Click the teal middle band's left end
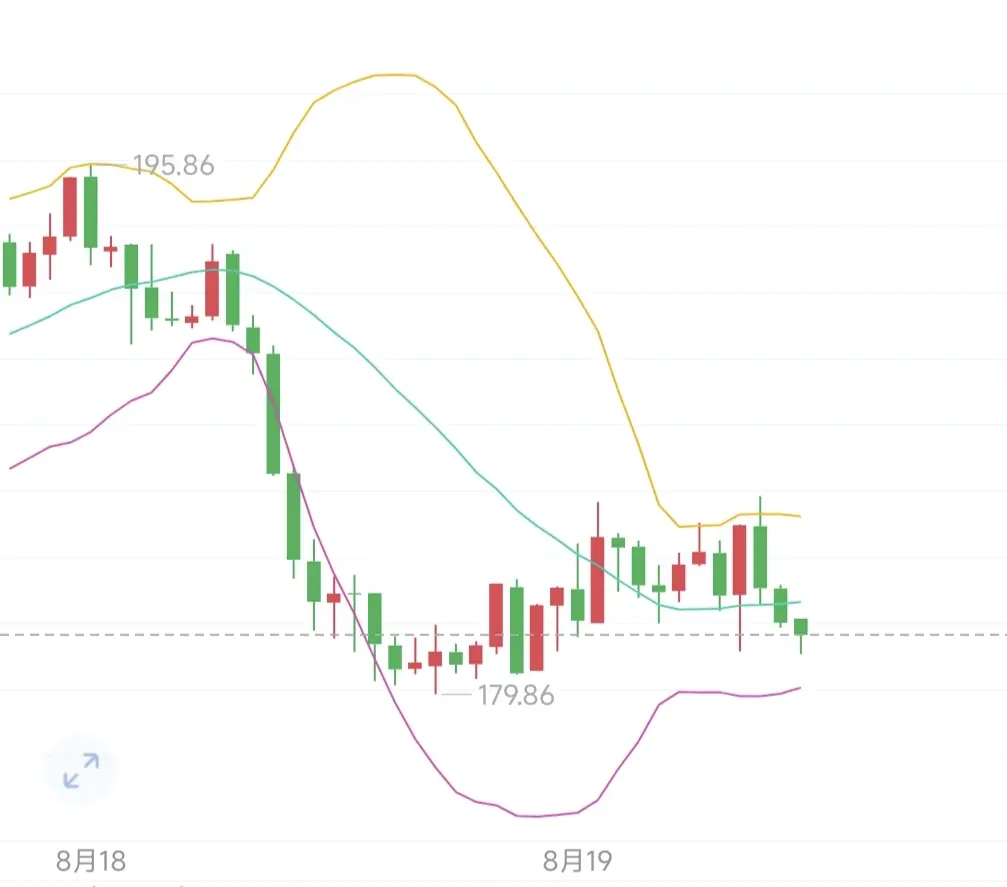Image resolution: width=1007 pixels, height=887 pixels. [x=12, y=333]
